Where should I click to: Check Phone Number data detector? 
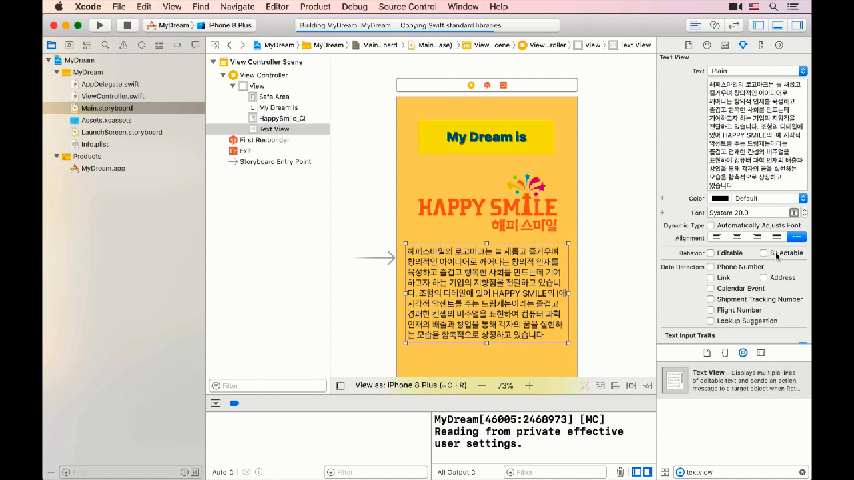710,267
